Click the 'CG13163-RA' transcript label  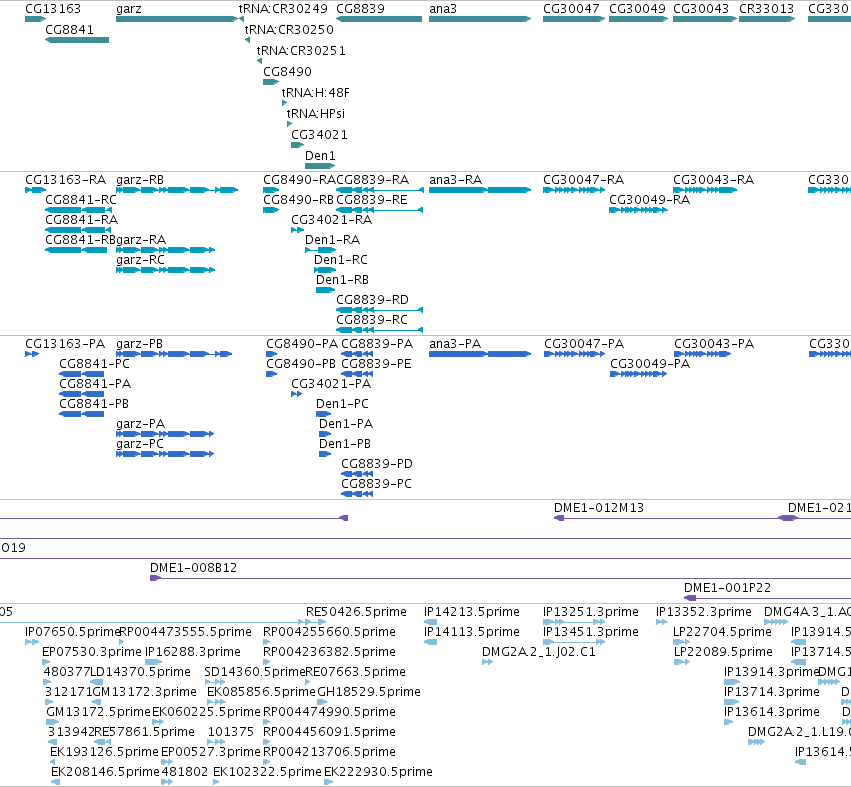(x=66, y=180)
